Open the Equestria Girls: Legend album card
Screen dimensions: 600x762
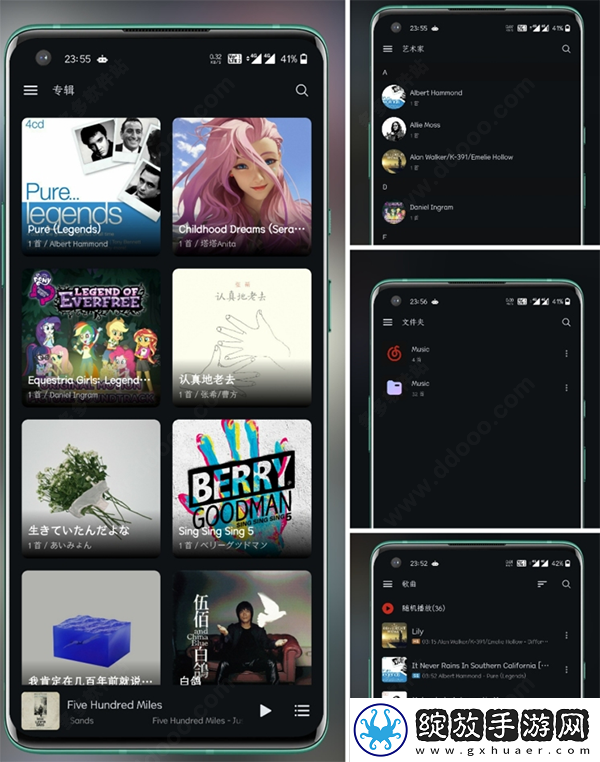click(x=91, y=337)
